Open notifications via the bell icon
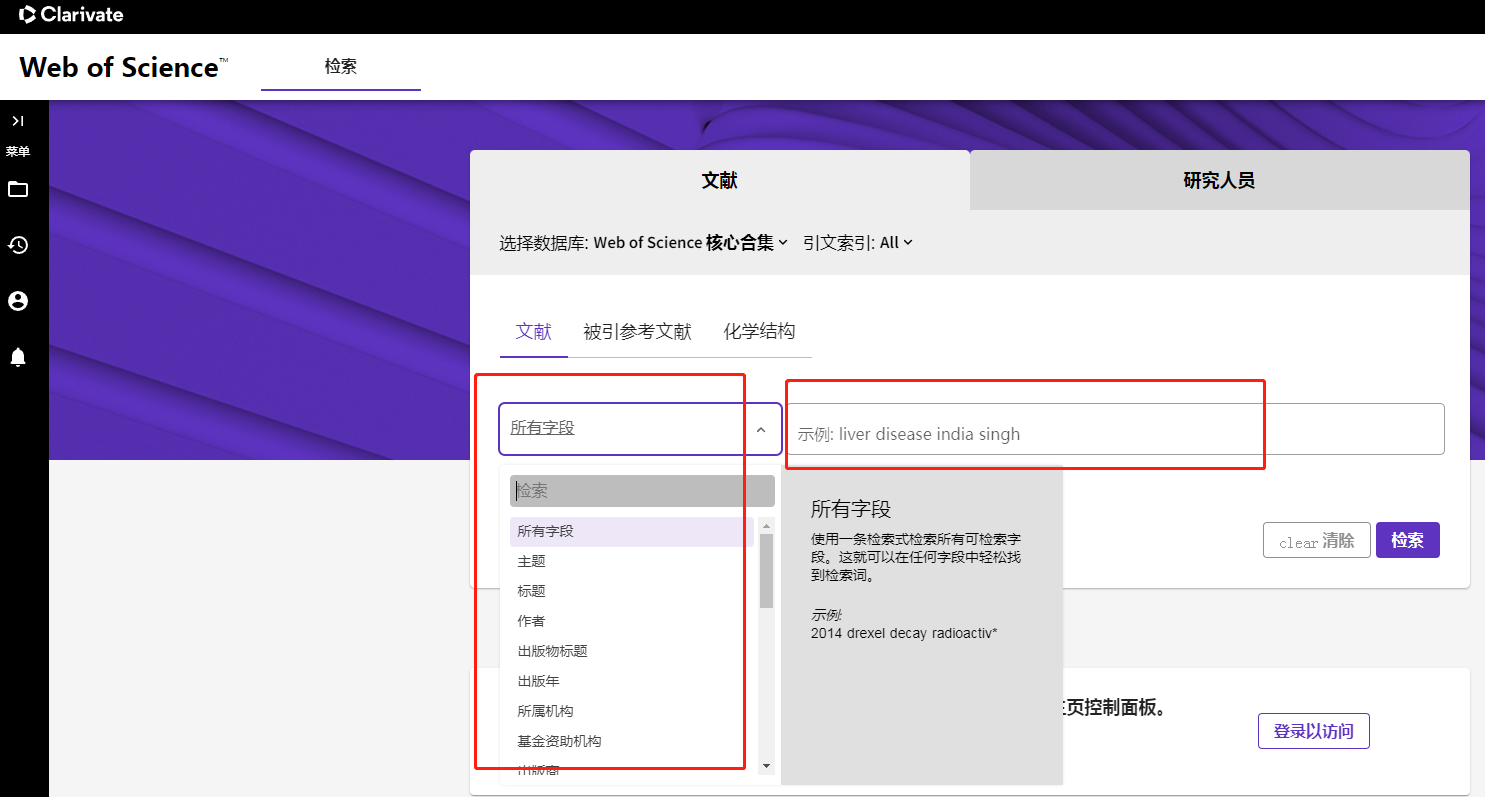This screenshot has width=1485, height=797. click(17, 356)
